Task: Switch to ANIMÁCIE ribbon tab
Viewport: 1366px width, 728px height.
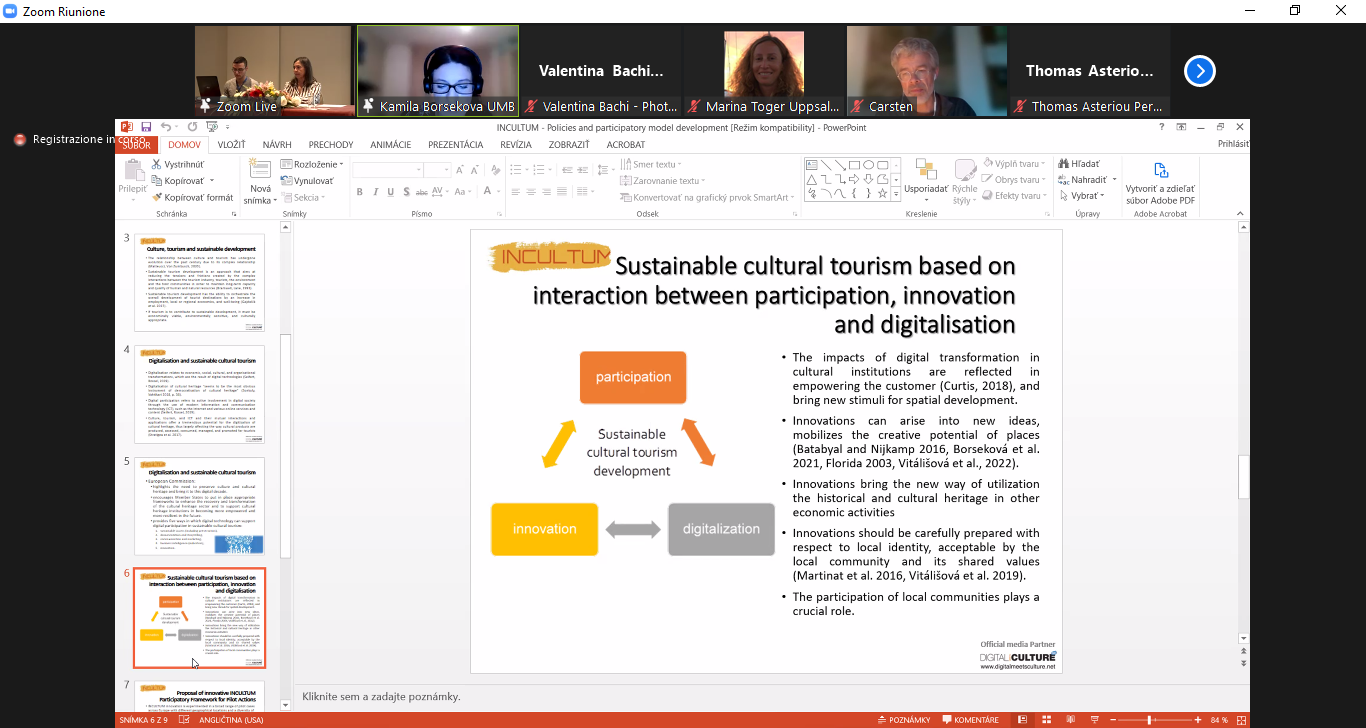Action: point(391,145)
